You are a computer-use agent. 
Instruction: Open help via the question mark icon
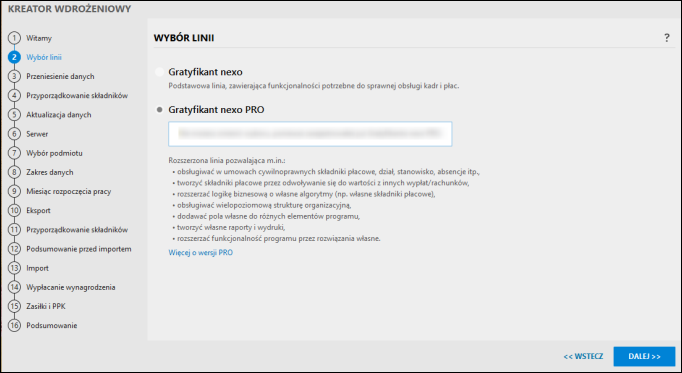pyautogui.click(x=666, y=38)
